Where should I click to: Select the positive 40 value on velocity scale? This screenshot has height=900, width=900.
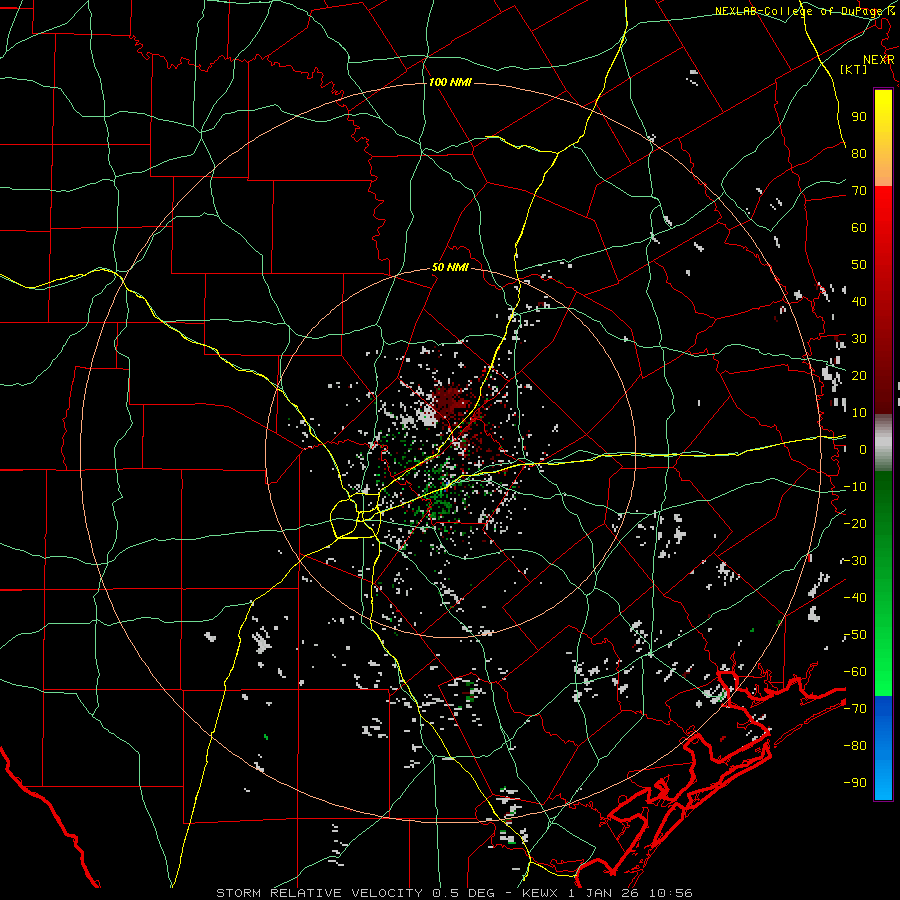click(859, 301)
